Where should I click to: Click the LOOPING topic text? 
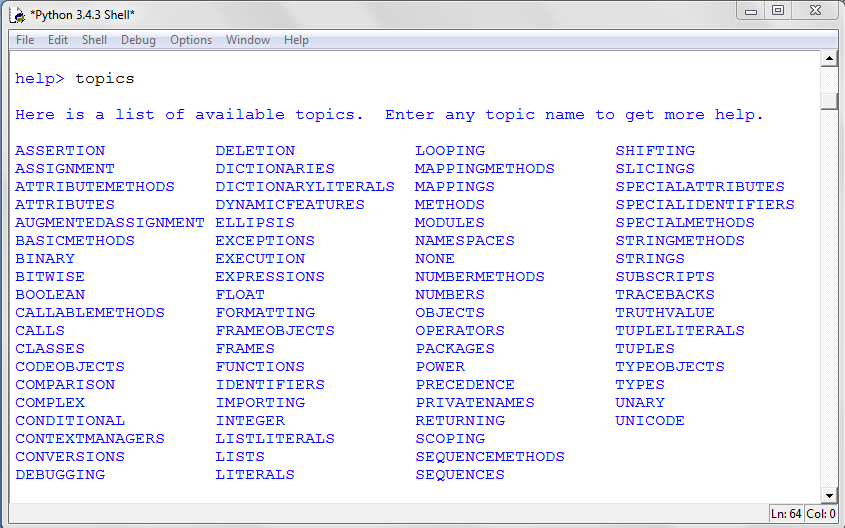coord(450,150)
